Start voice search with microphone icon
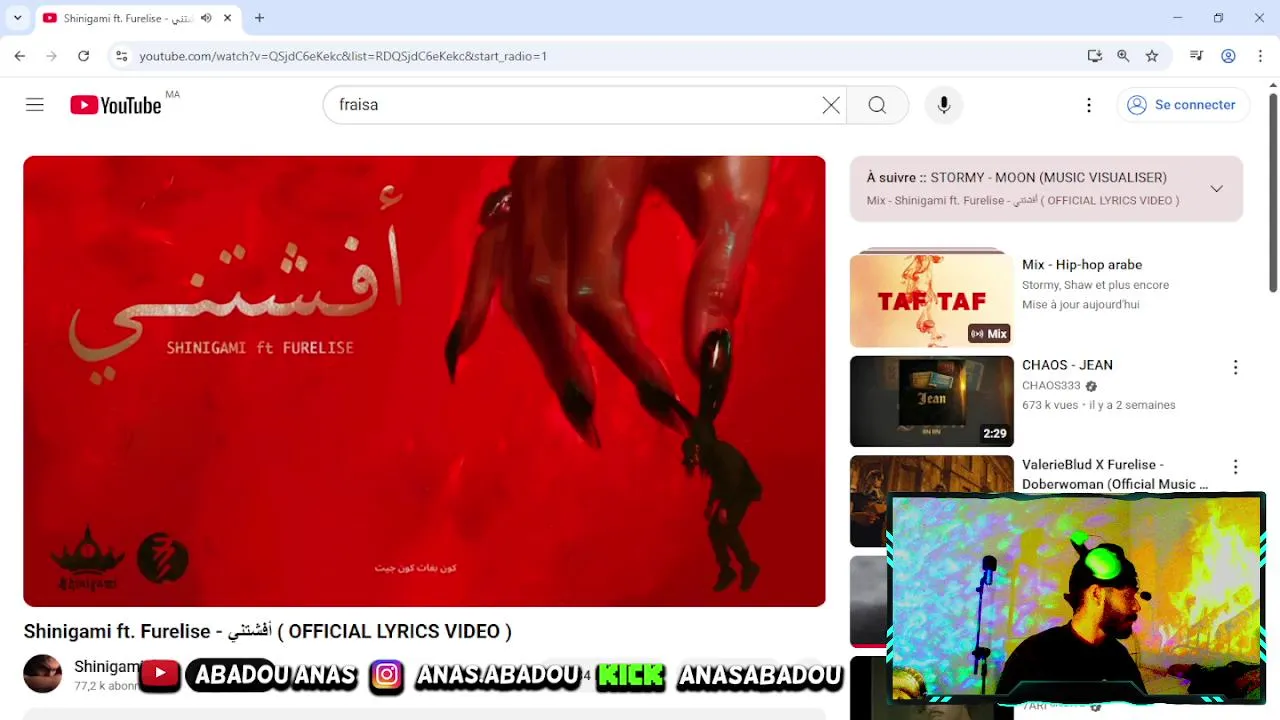Image resolution: width=1280 pixels, height=720 pixels. click(944, 105)
